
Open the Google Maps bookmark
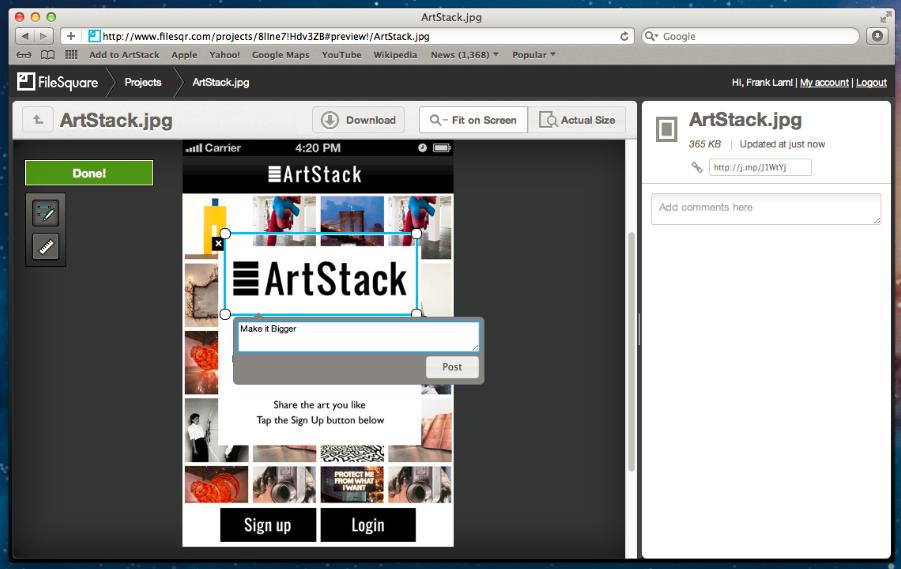point(280,55)
